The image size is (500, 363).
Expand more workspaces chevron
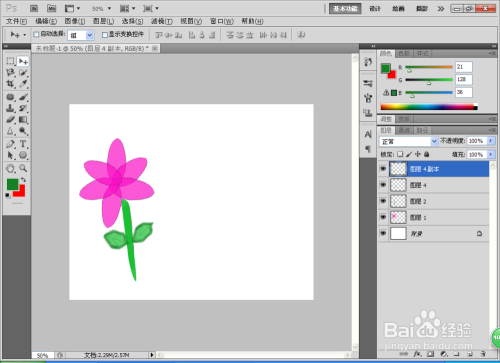point(441,9)
